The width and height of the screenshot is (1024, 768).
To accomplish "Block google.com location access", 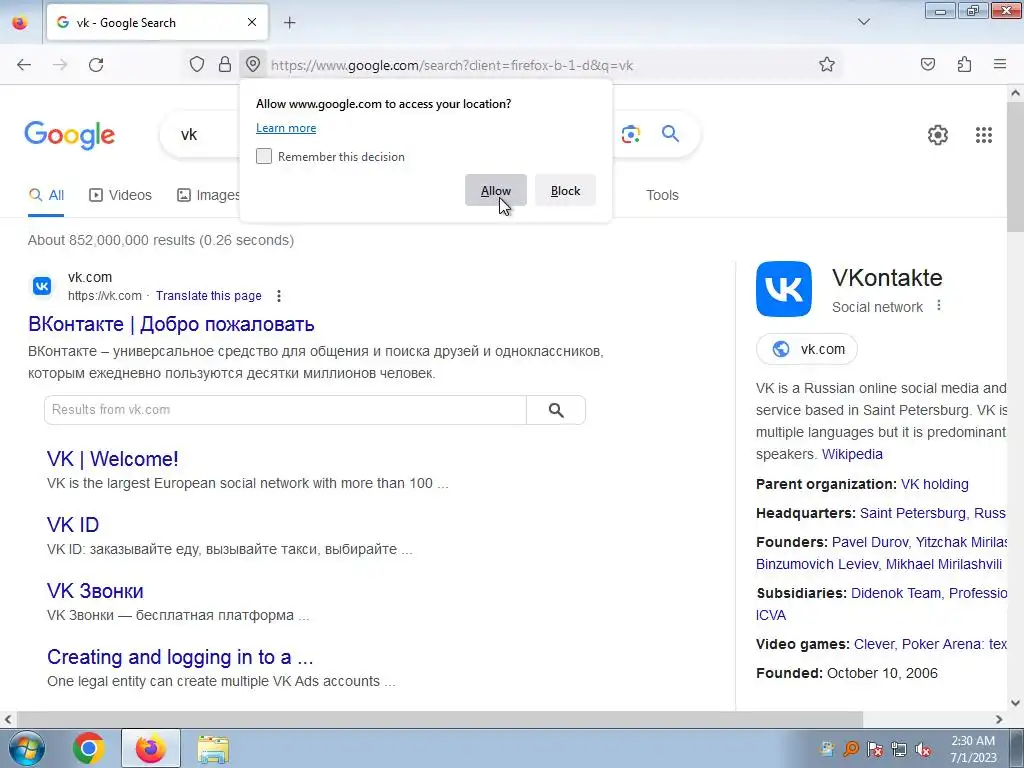I will click(565, 190).
